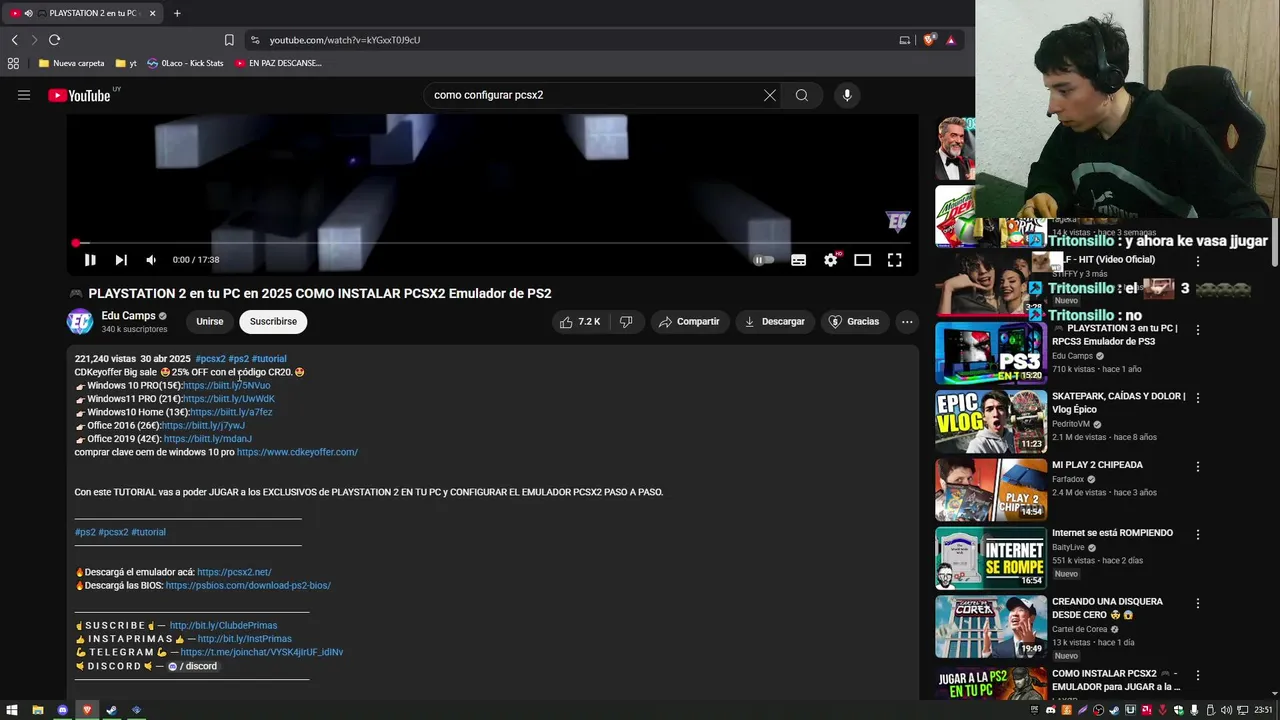This screenshot has width=1280, height=720.
Task: Mute audio on the PLAYSTATION 2 tab
Action: (x=28, y=13)
